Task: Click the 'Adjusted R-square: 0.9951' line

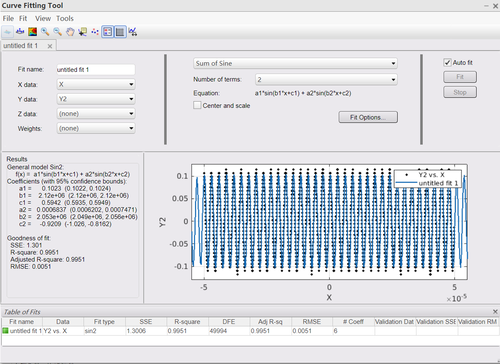Action: (x=47, y=259)
